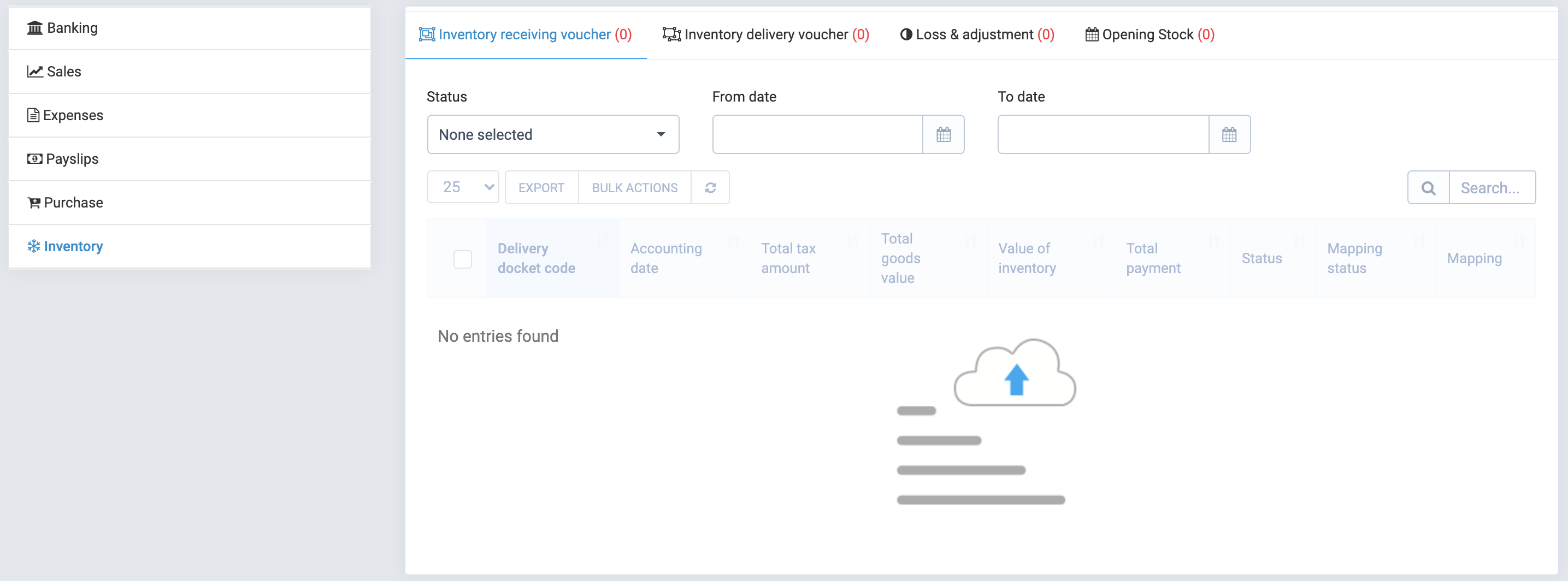Open the Expenses sidebar section
This screenshot has height=581, width=1568.
point(189,116)
